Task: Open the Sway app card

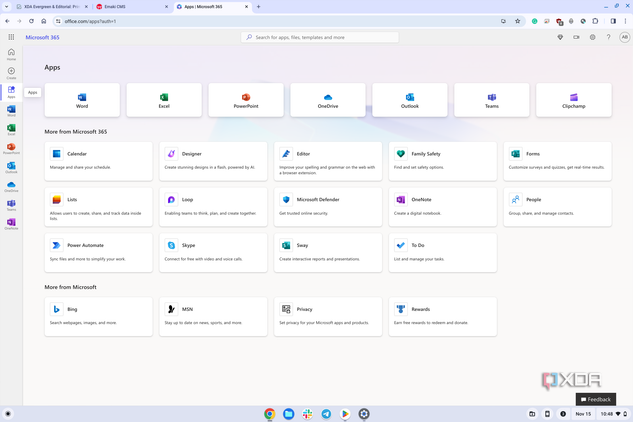Action: click(328, 252)
